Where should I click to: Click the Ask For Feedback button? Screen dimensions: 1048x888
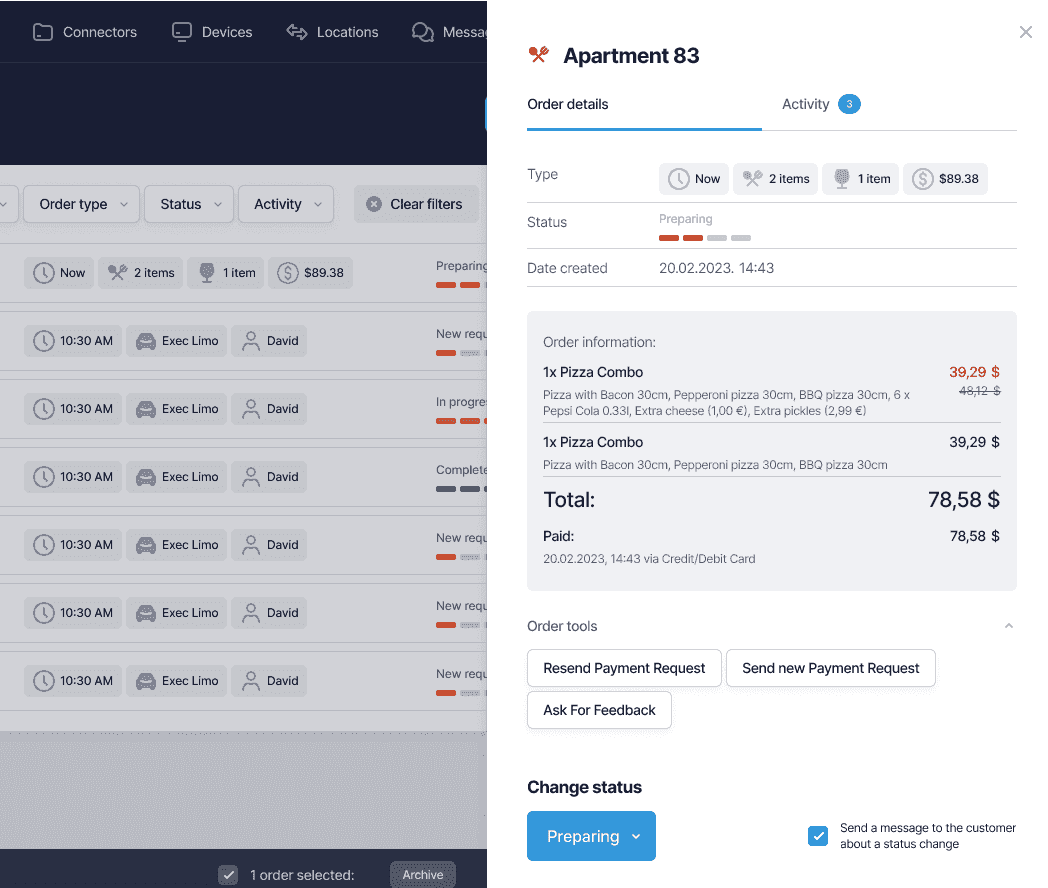[x=599, y=710]
